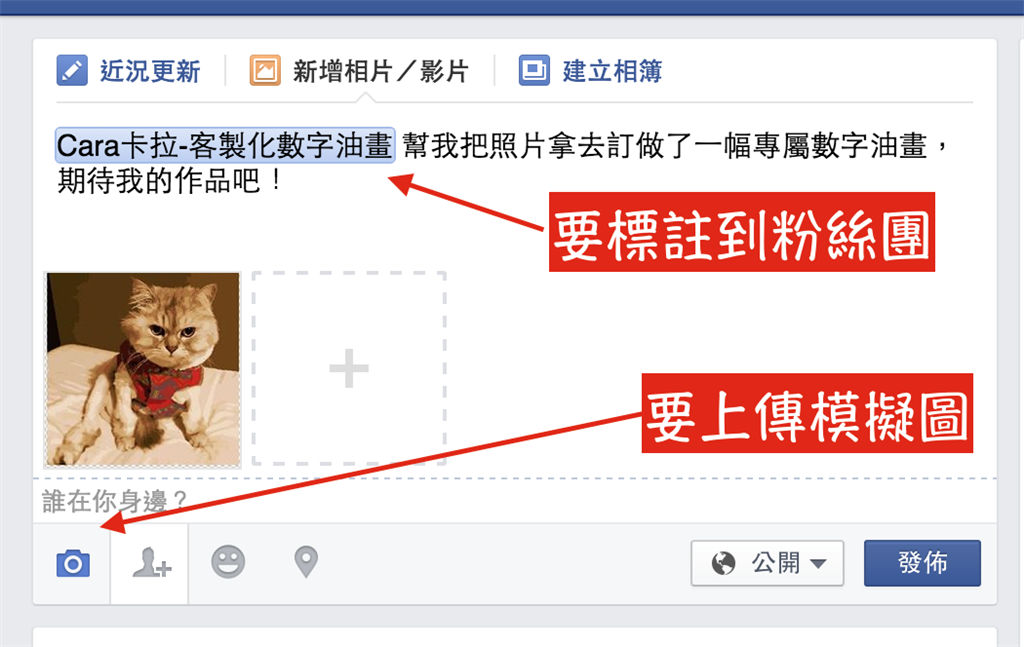Click the location pin icon

pos(306,561)
